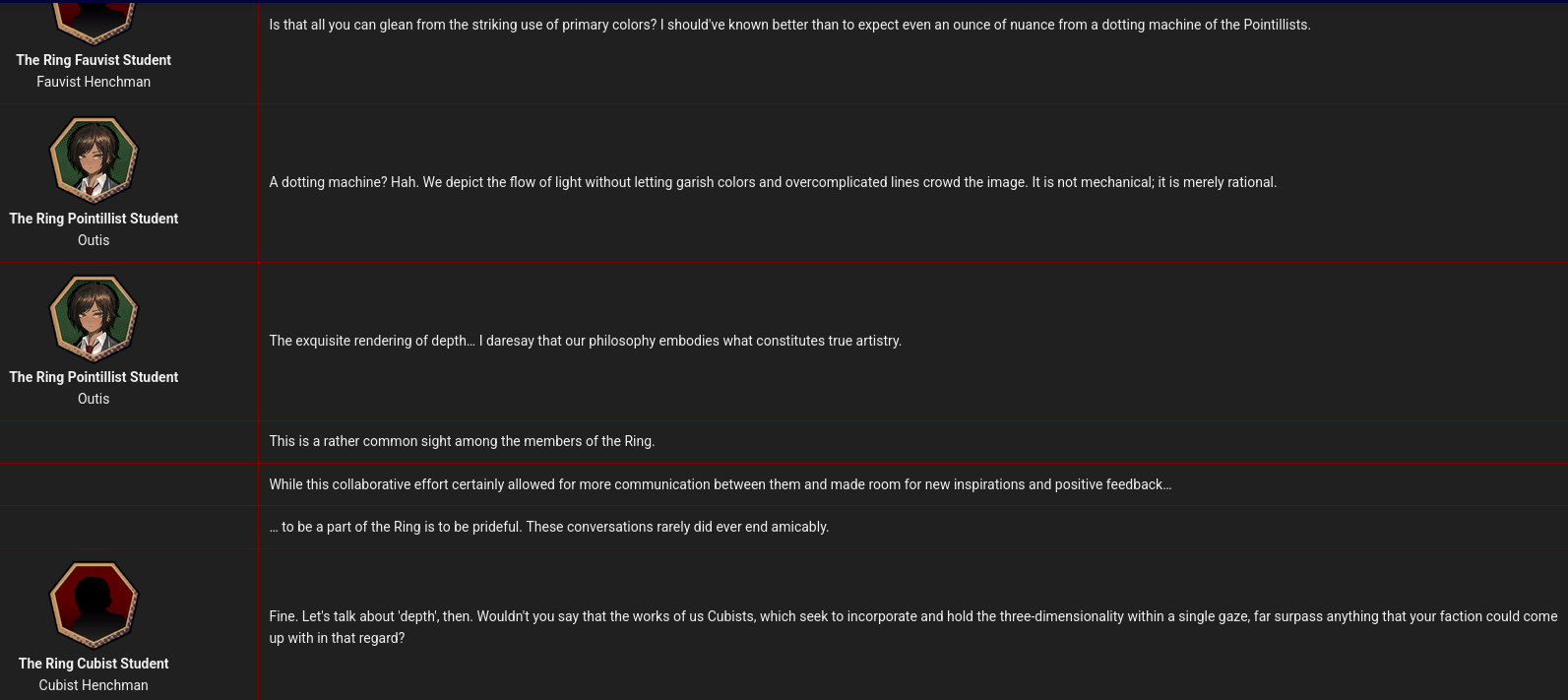Click 'Fine. Let's talk about depth' dialogue
Screen dimensions: 1568x700
[x=912, y=627]
